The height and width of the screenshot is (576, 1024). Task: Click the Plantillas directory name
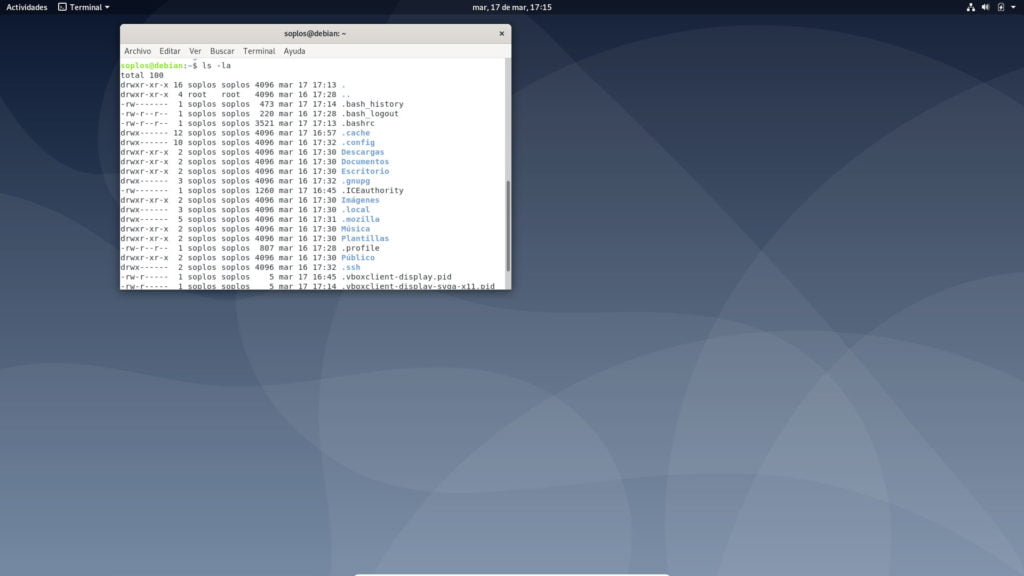click(x=365, y=238)
